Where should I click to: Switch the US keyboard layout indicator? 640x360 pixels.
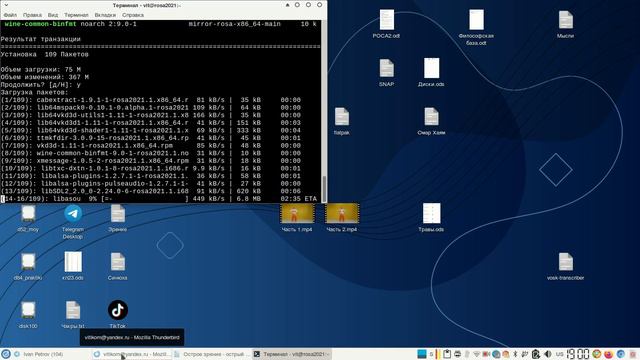click(560, 354)
